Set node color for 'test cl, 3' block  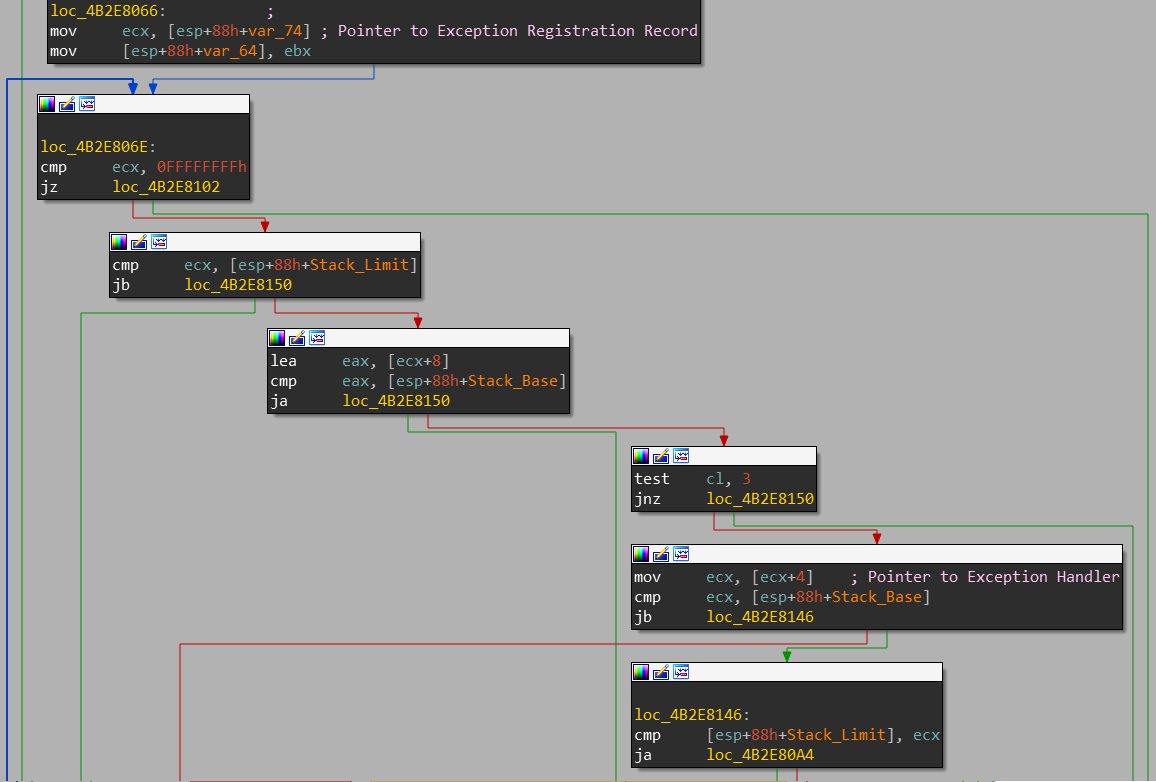[x=641, y=456]
